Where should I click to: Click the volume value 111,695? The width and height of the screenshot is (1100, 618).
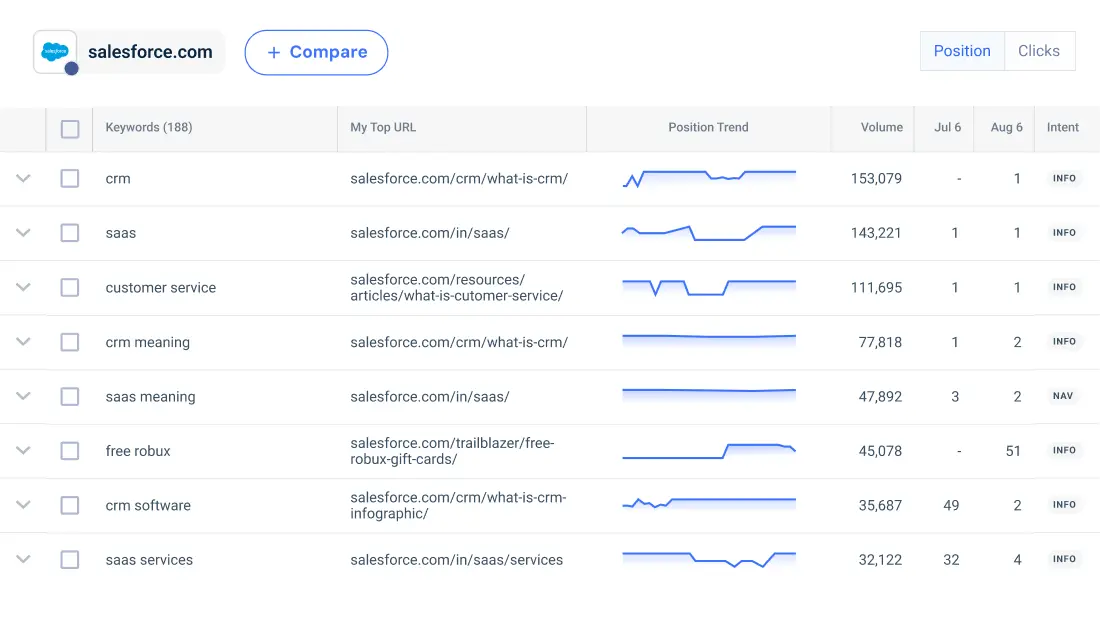876,288
